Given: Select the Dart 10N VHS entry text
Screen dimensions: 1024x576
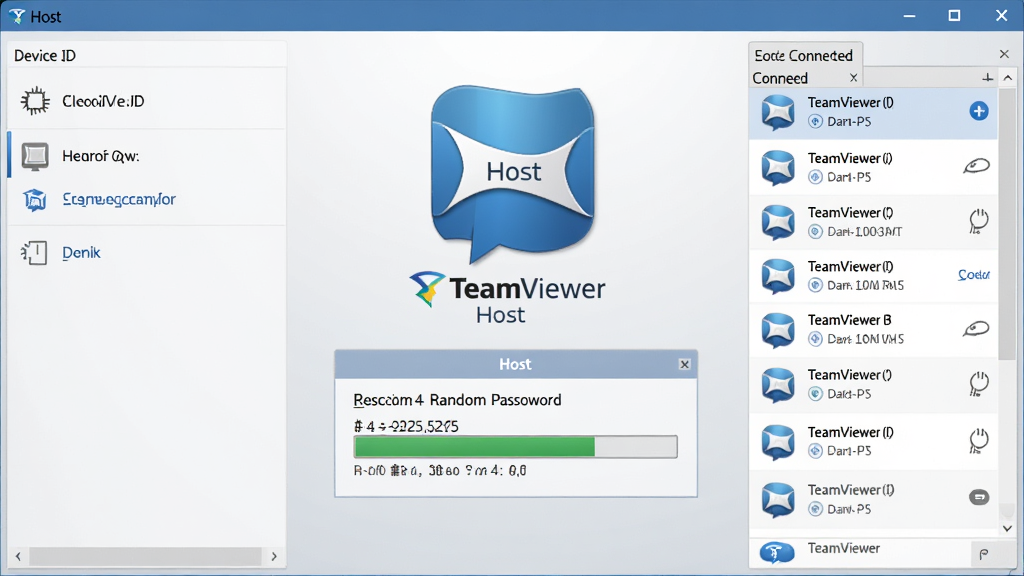Looking at the screenshot, I should click(865, 339).
